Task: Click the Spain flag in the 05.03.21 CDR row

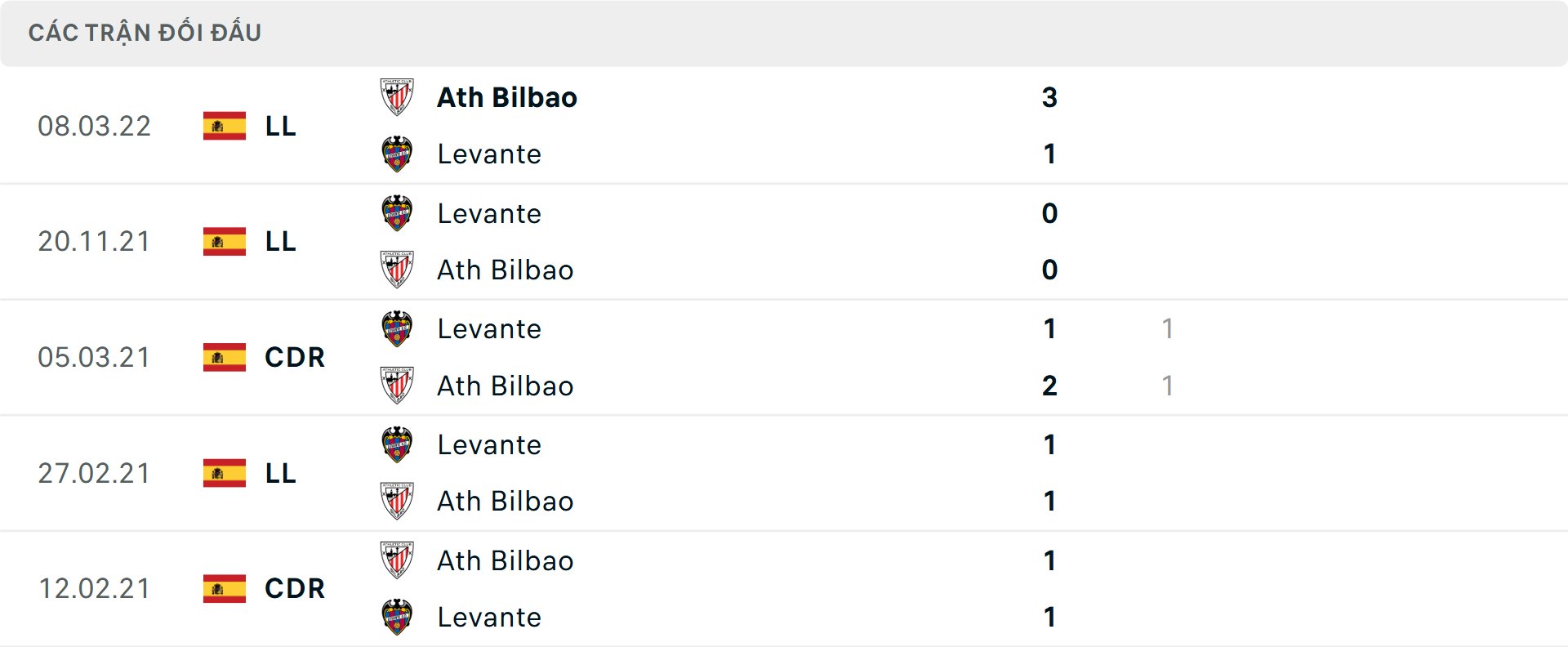Action: pos(224,357)
